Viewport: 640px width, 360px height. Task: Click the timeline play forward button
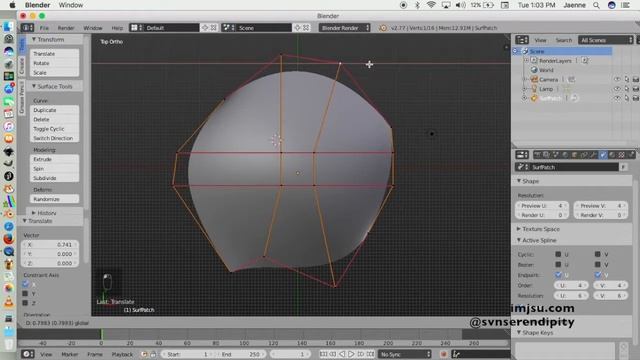351,354
